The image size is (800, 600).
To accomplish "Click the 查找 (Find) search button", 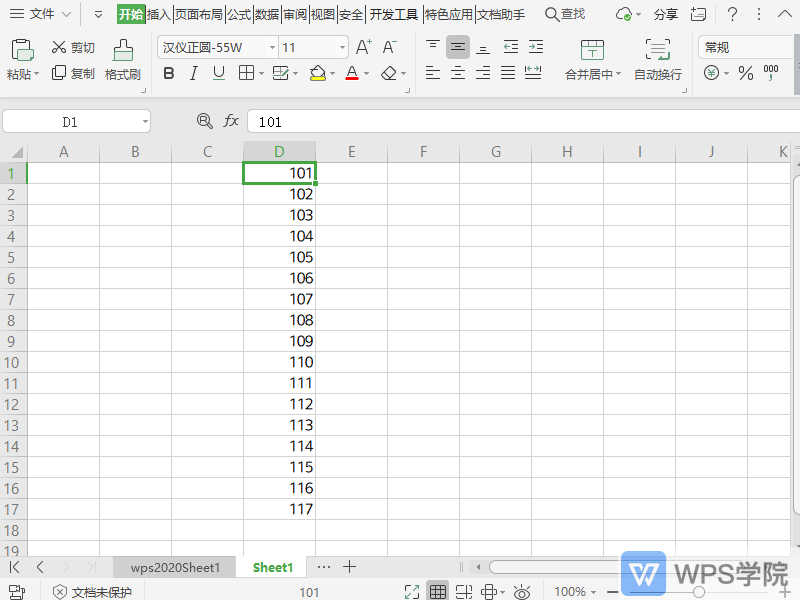I will [565, 14].
